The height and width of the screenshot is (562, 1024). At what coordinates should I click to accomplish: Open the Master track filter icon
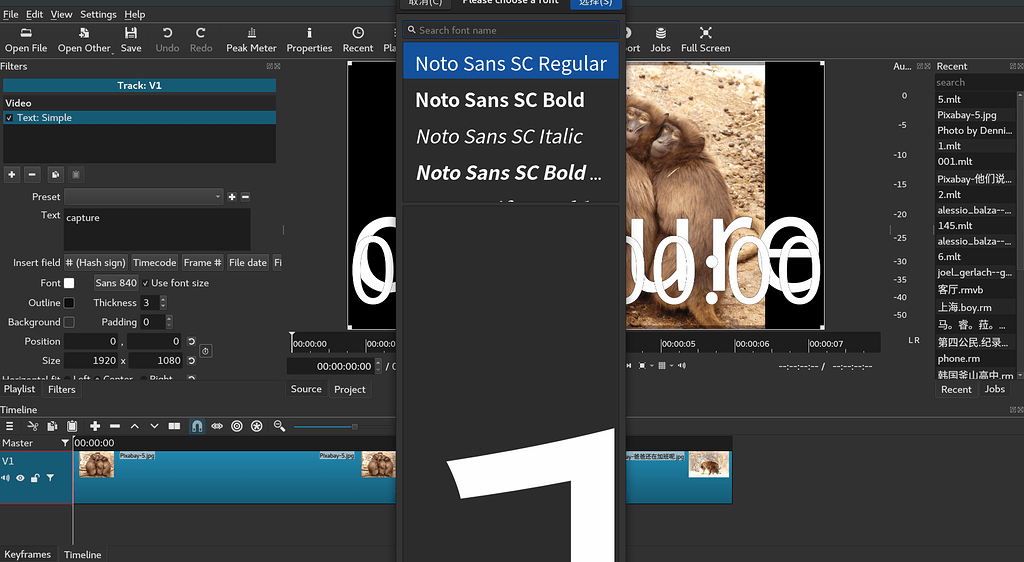tap(65, 443)
